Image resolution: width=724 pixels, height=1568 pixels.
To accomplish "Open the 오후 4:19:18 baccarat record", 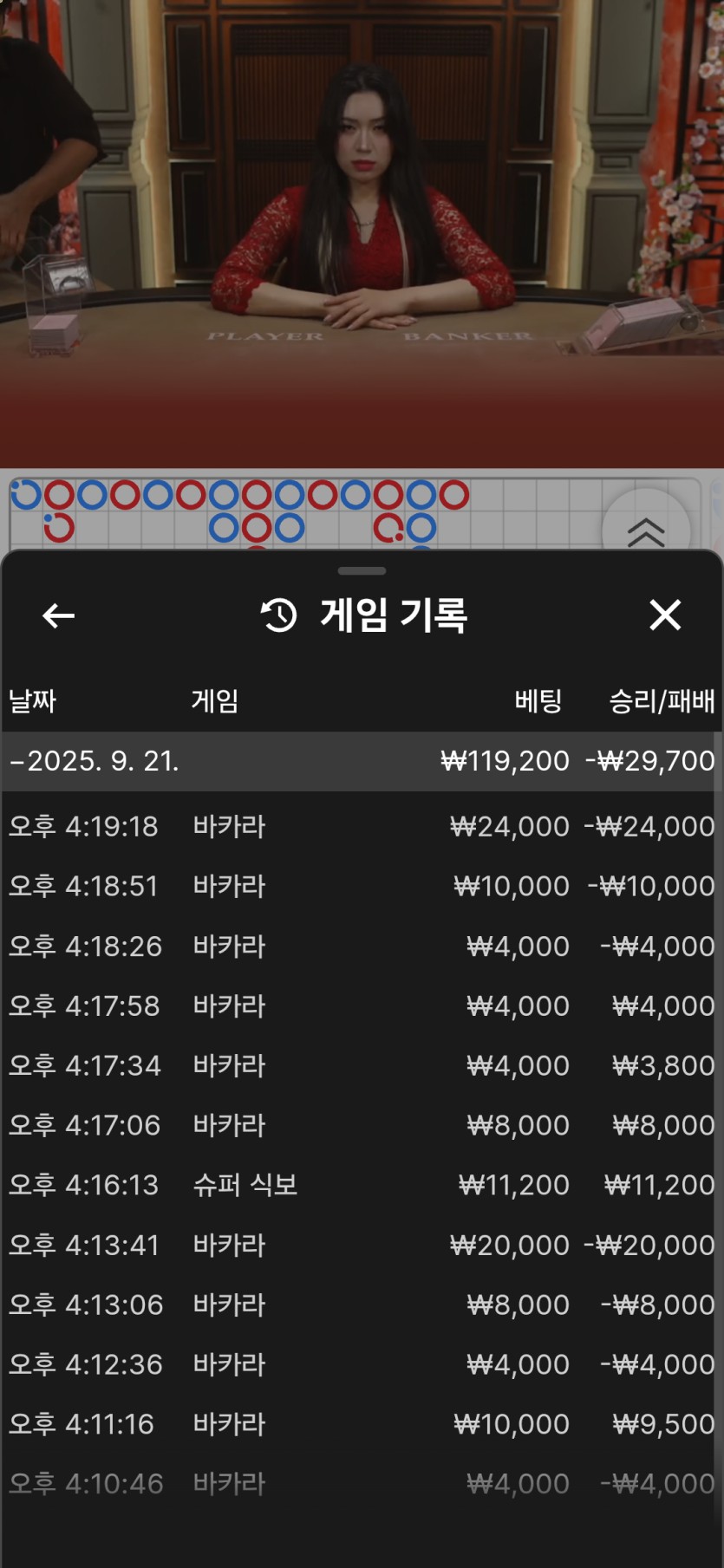I will (361, 826).
